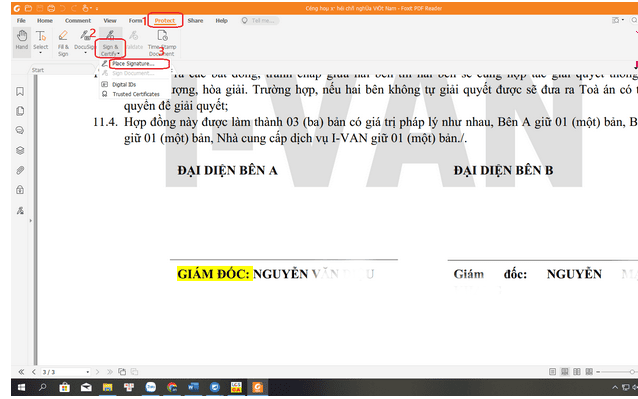Open the Sign & Certify dropdown
Screen dimensions: 638x399
coord(110,43)
